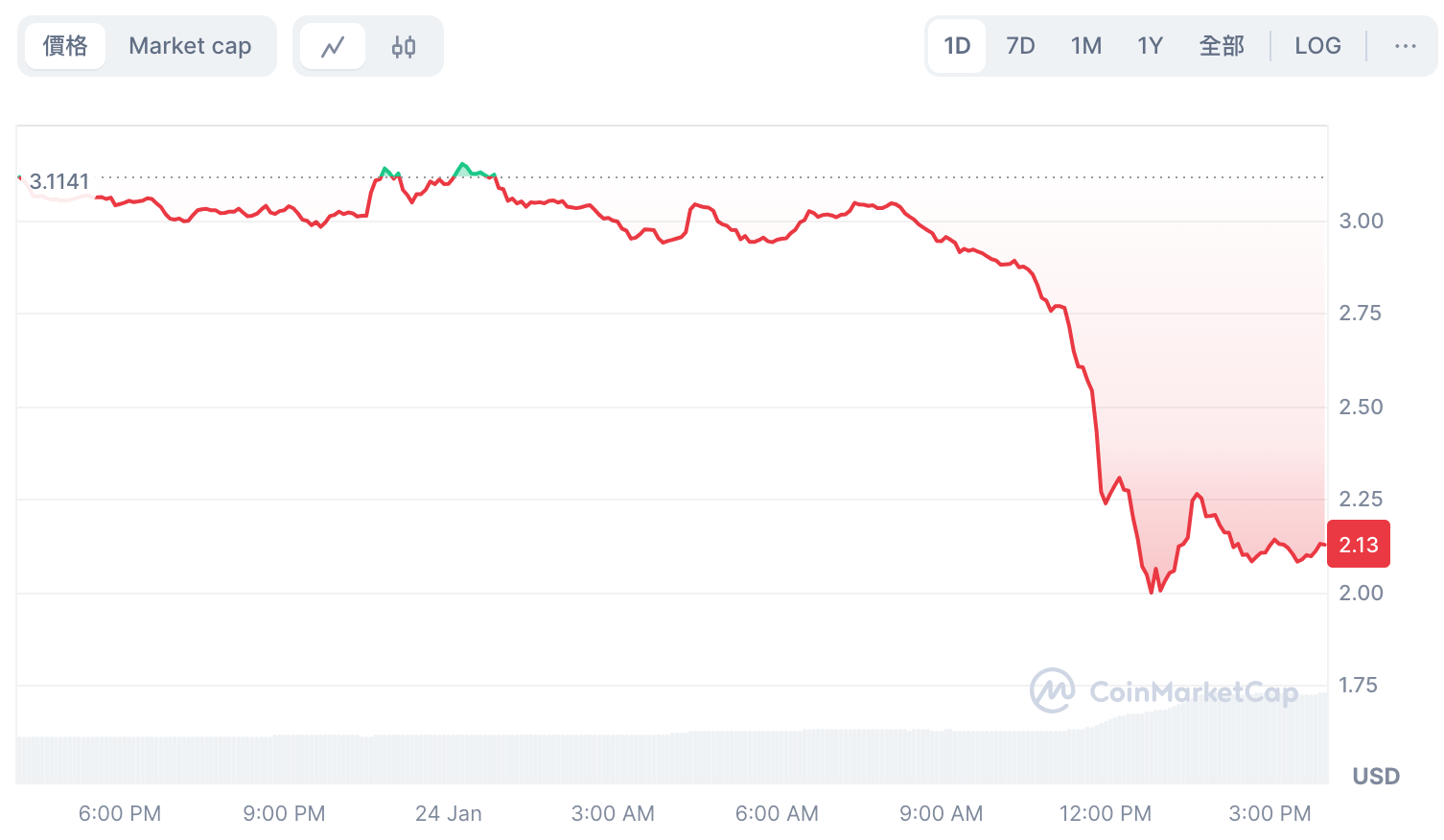Click the dotted 3.1141 reference price label
The height and width of the screenshot is (840, 1444).
click(x=58, y=181)
